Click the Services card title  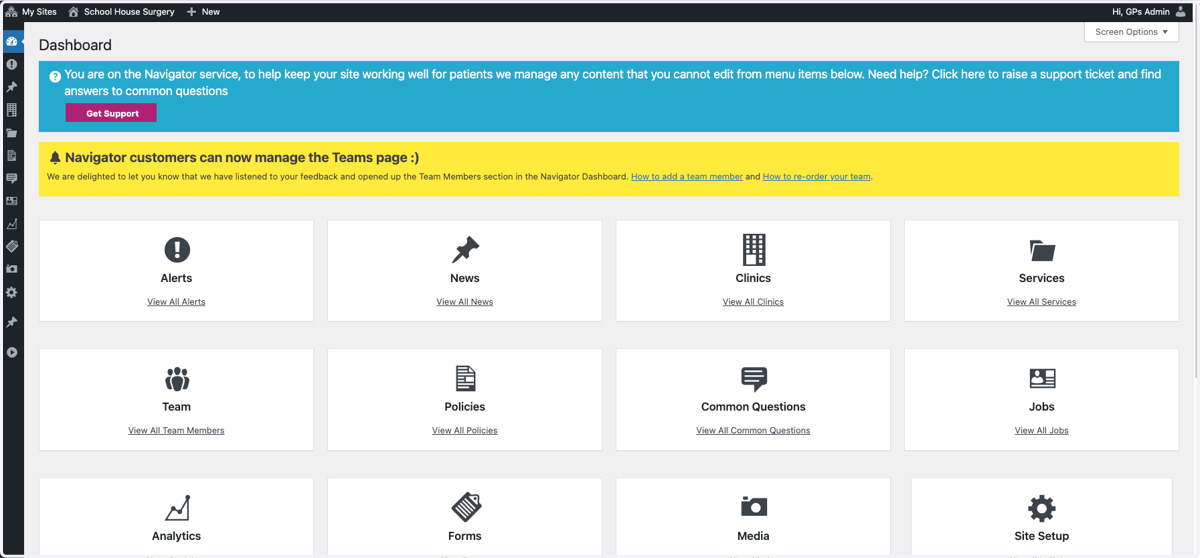[x=1042, y=278]
